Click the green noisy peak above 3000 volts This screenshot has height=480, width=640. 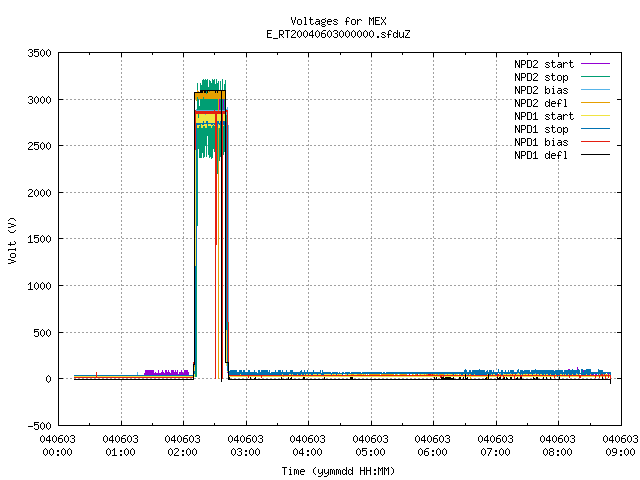tap(211, 85)
